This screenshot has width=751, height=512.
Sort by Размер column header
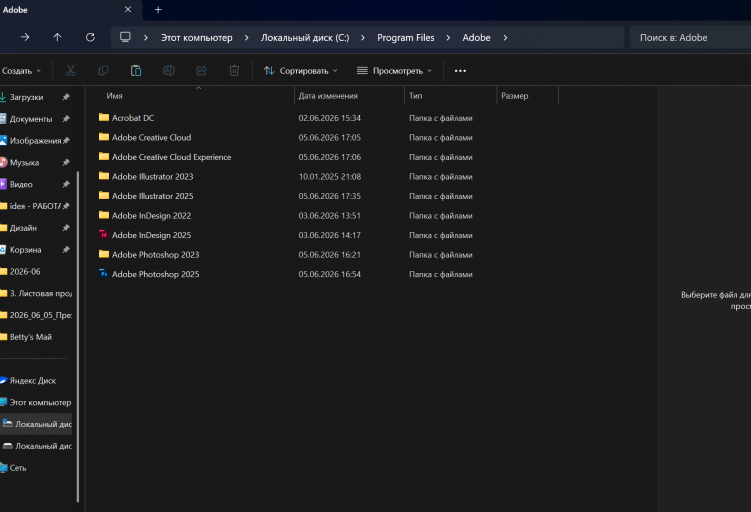click(x=514, y=96)
